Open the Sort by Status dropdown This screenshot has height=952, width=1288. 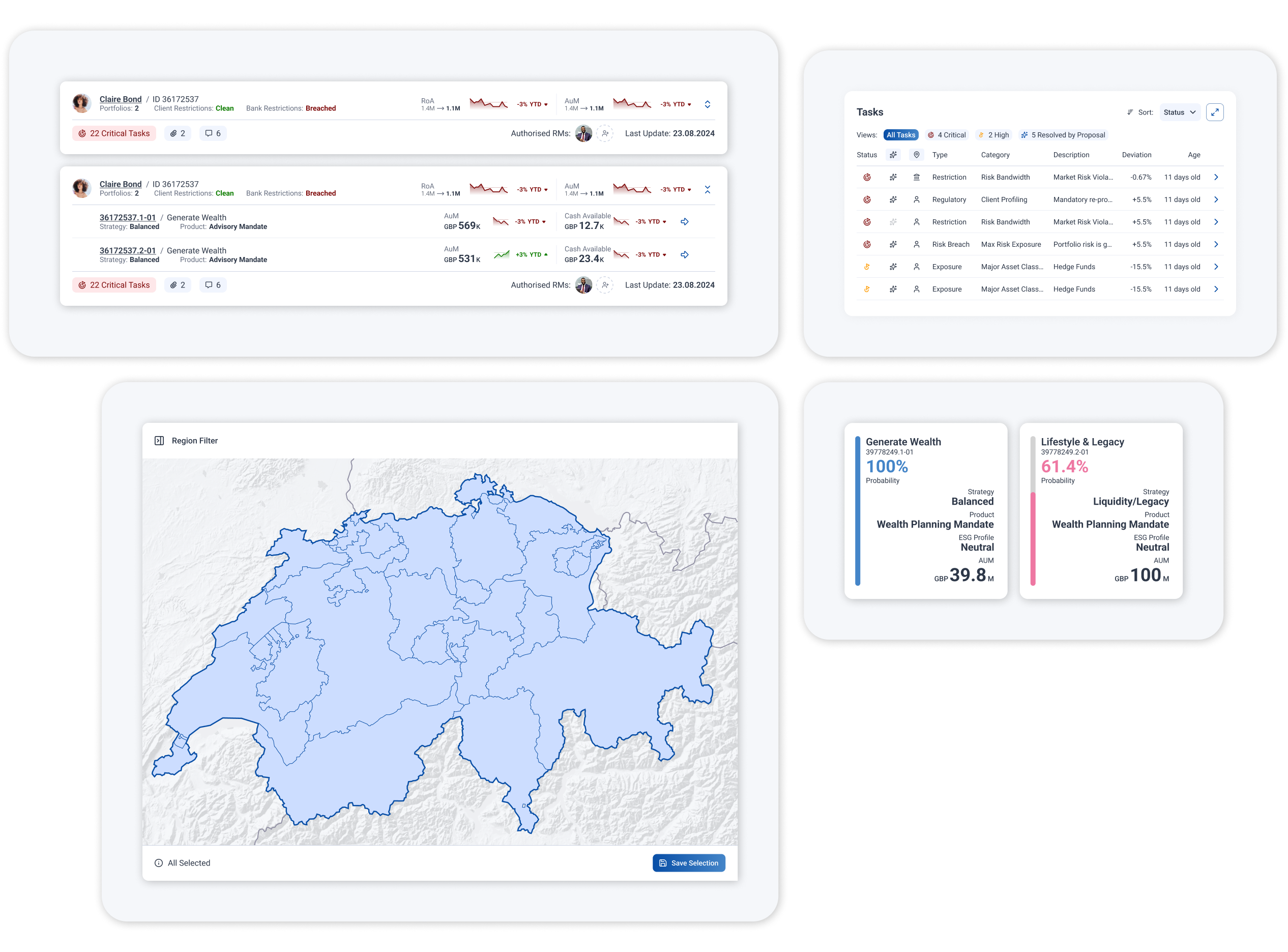coord(1180,112)
